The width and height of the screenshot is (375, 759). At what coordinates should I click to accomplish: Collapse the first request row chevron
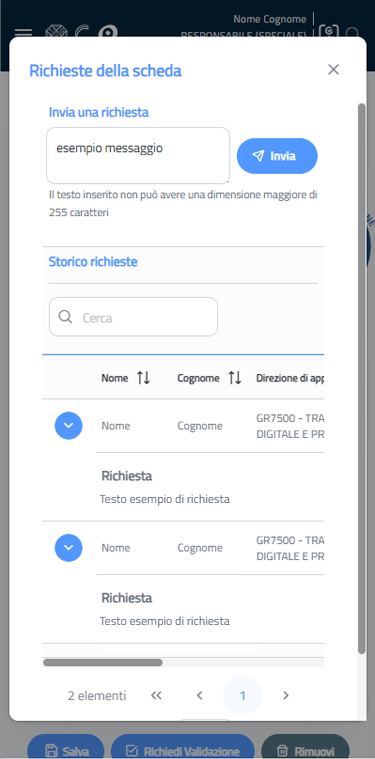point(68,425)
